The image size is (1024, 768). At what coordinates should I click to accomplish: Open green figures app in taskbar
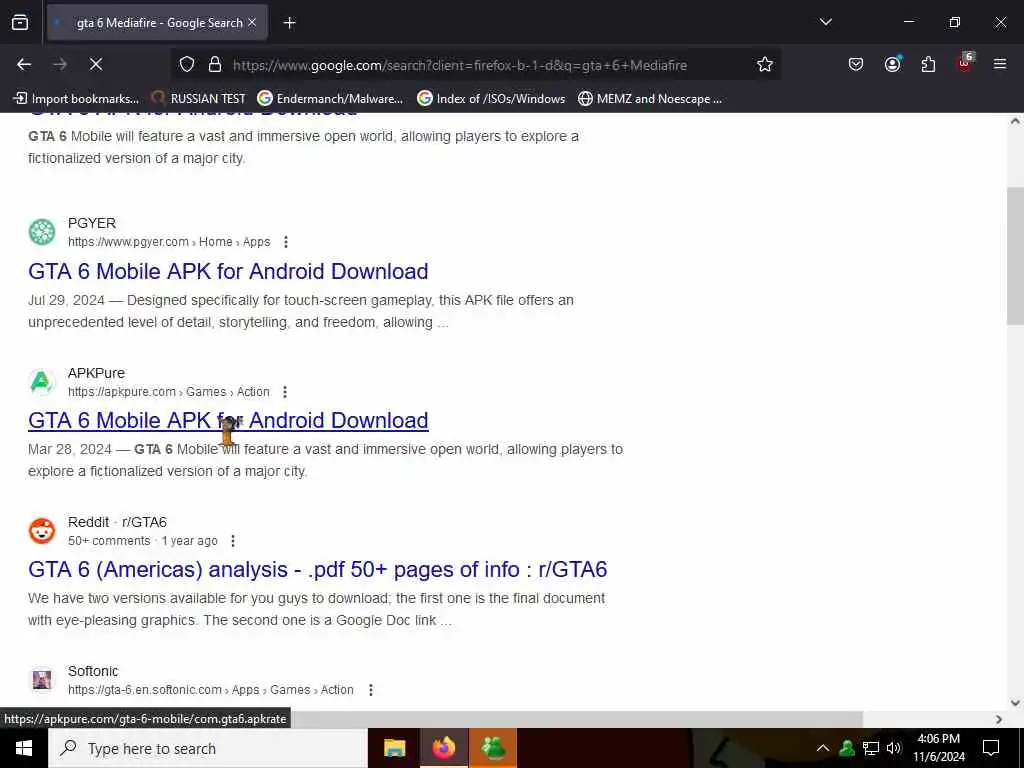[x=493, y=748]
